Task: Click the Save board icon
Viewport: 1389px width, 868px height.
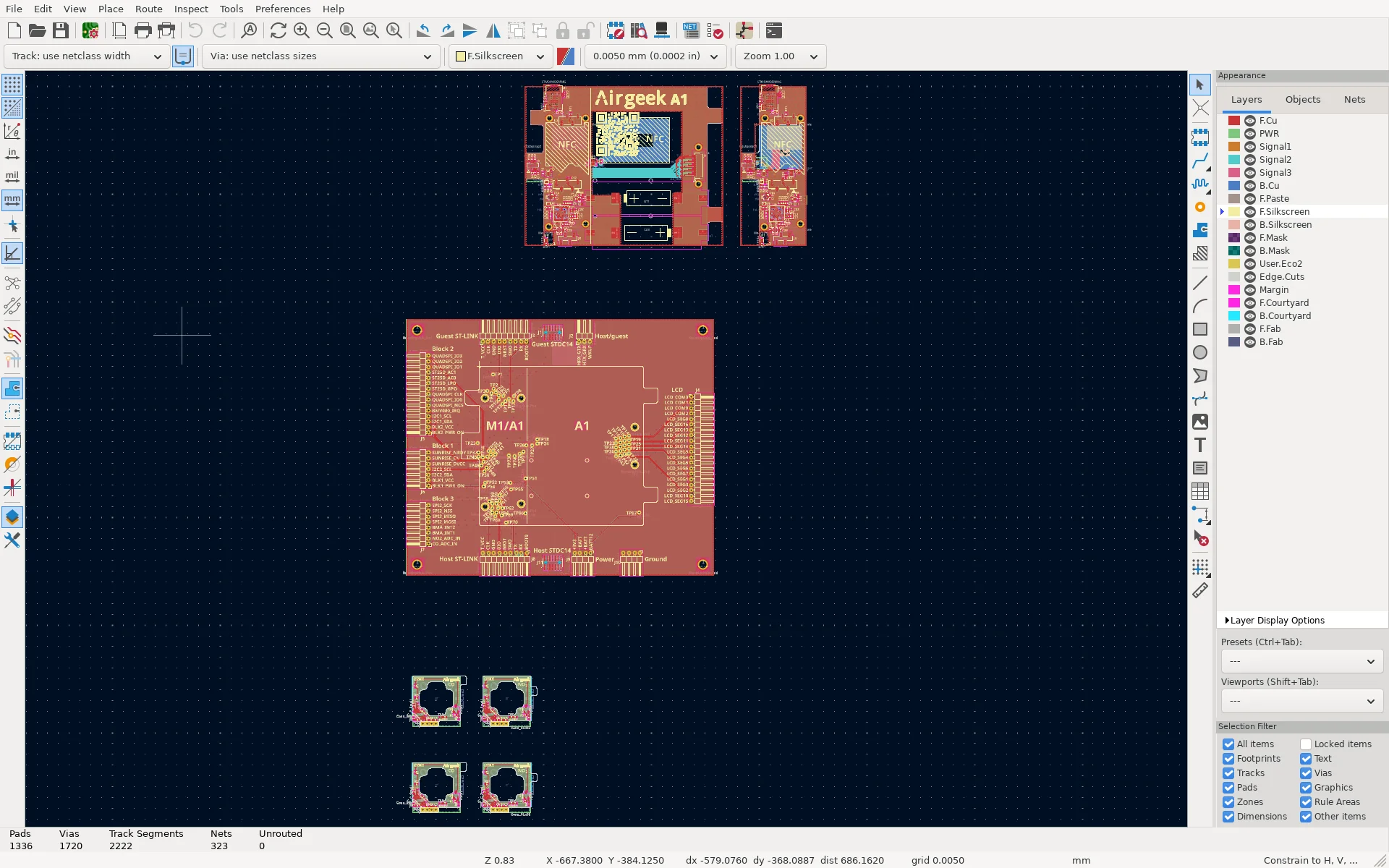Action: tap(61, 30)
